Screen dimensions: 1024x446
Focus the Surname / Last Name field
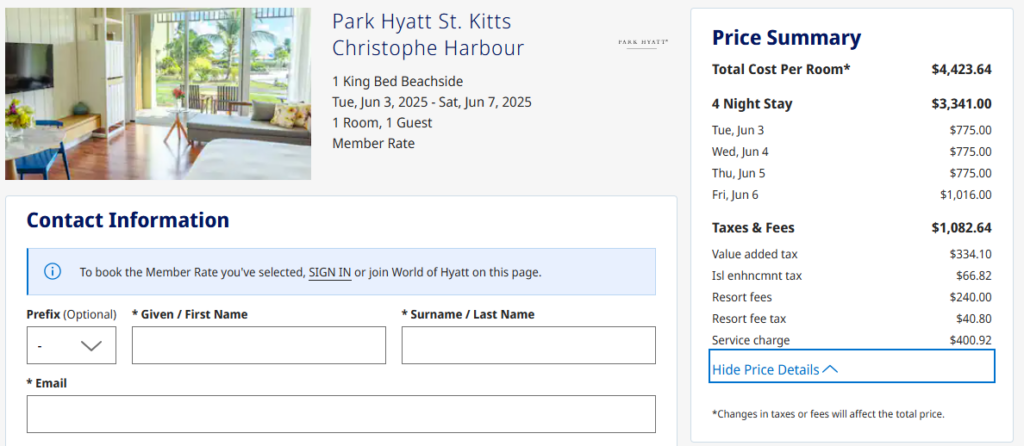click(x=528, y=345)
